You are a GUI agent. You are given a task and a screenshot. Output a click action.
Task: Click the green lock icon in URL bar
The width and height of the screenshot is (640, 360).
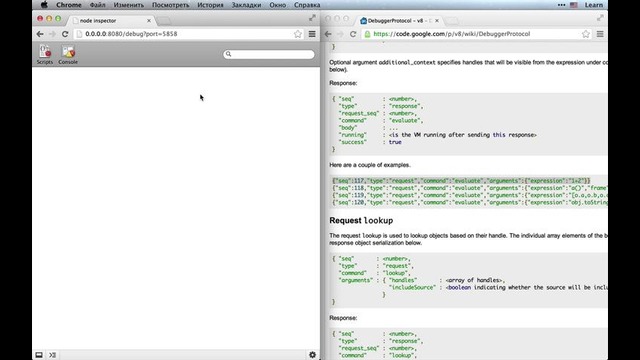[367, 34]
